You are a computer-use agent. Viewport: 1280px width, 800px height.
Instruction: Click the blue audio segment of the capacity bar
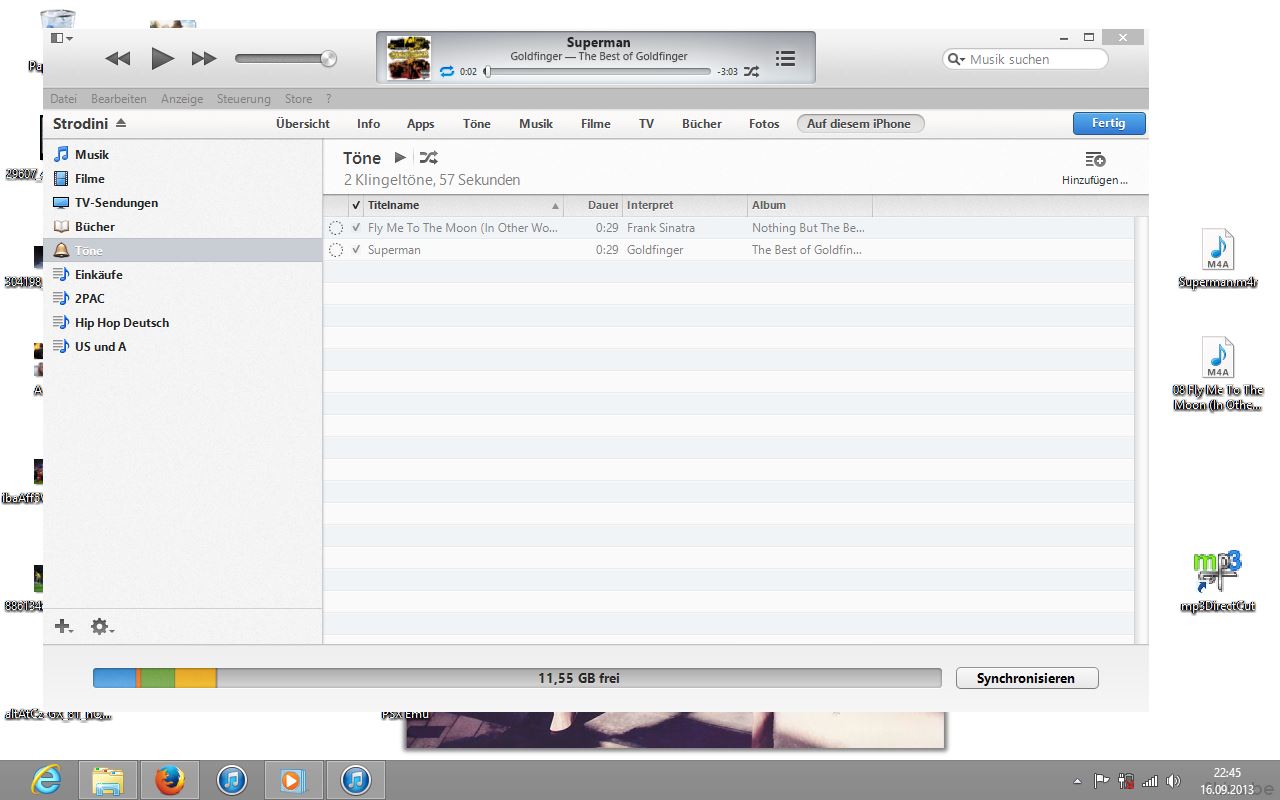pos(114,678)
